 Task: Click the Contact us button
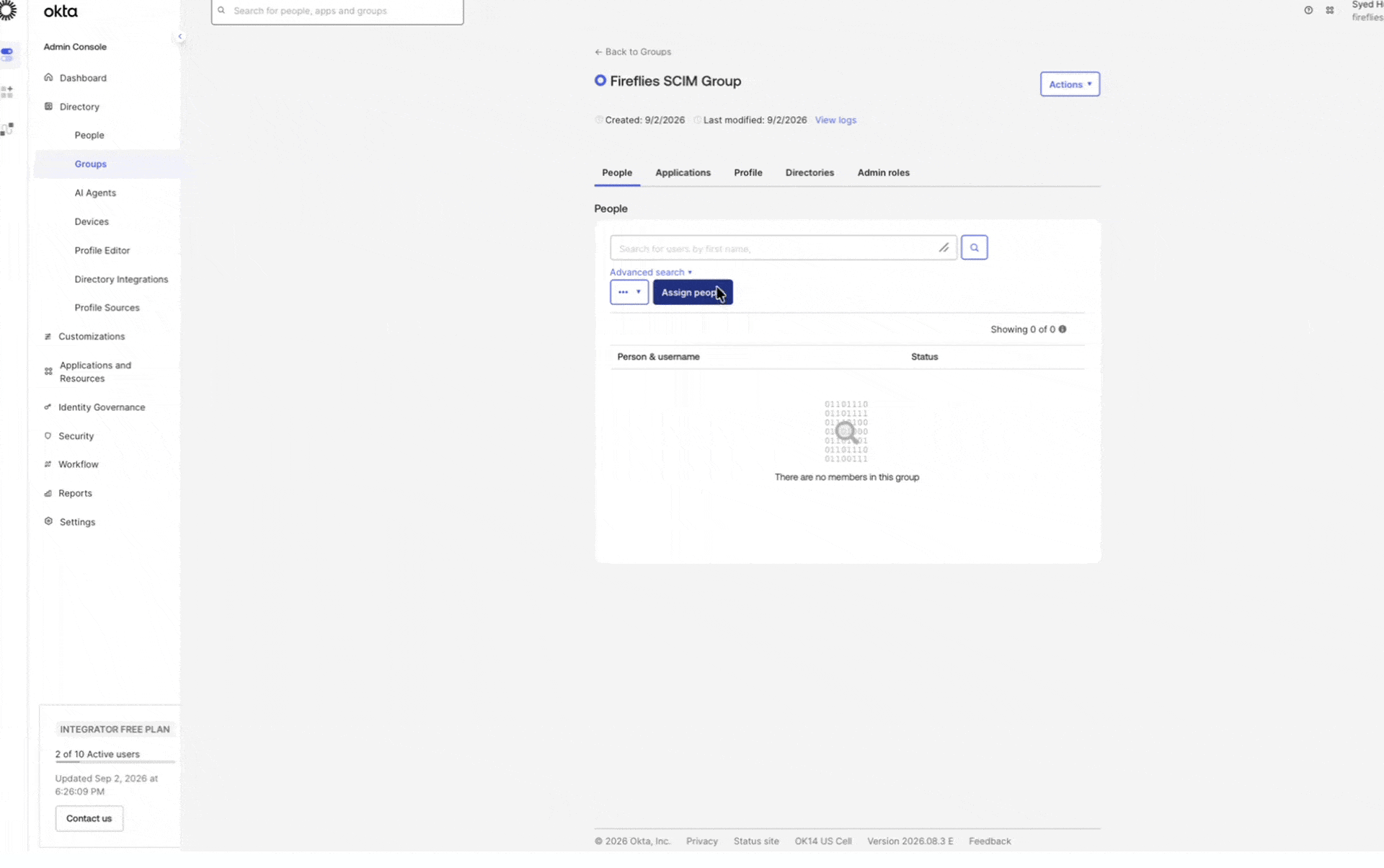click(x=89, y=818)
